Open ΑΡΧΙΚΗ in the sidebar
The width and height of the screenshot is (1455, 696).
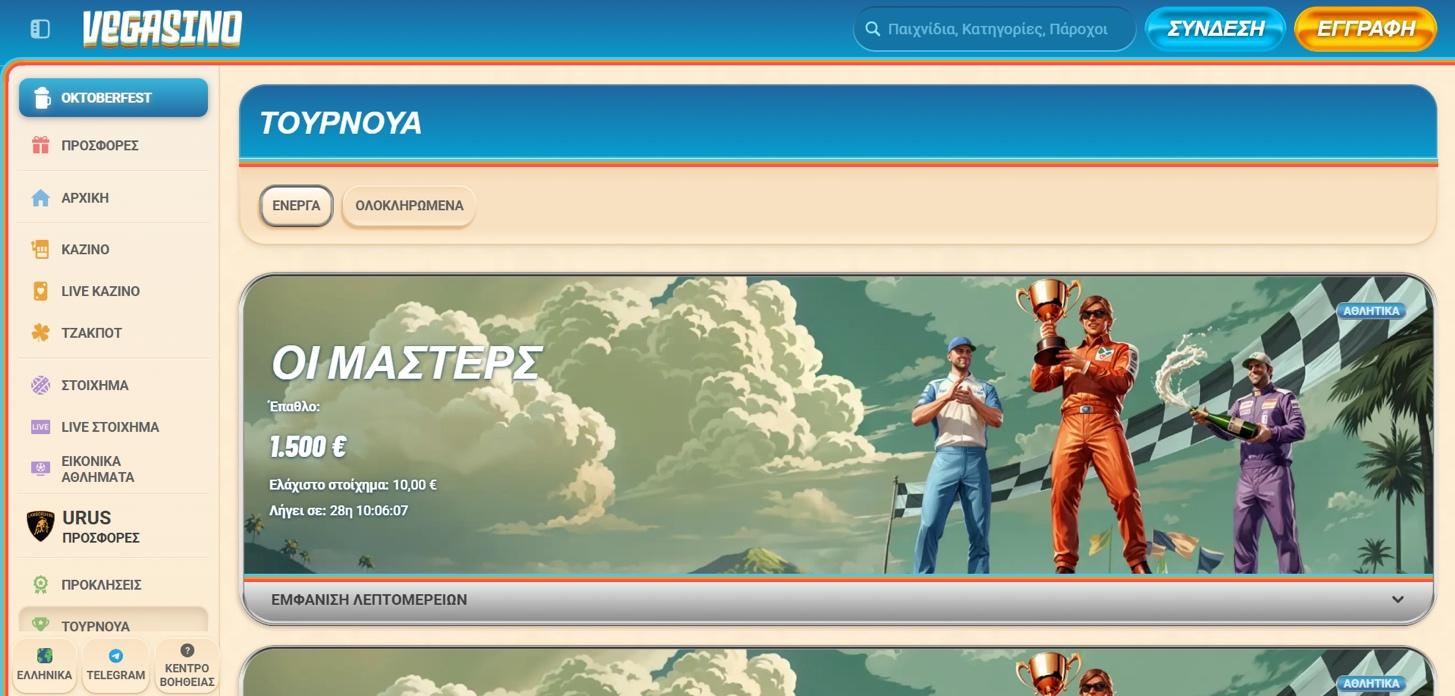[x=113, y=198]
